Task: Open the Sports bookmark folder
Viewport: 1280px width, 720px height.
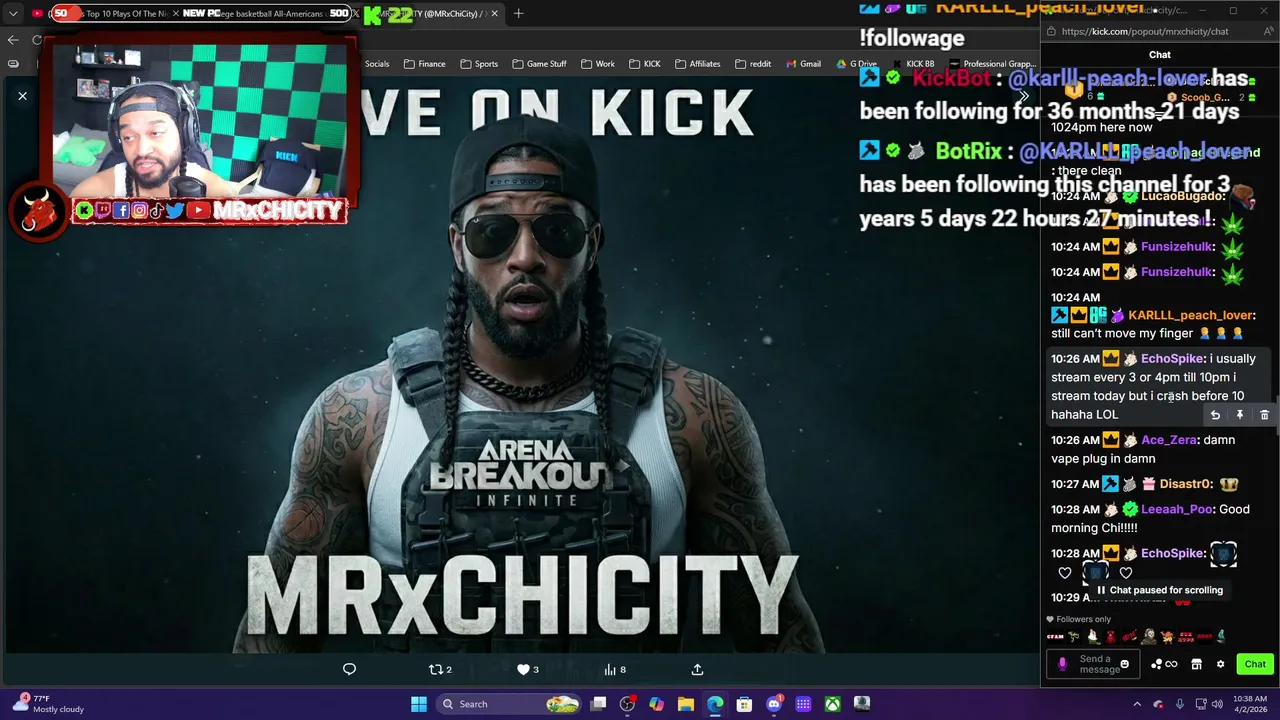Action: pyautogui.click(x=479, y=64)
